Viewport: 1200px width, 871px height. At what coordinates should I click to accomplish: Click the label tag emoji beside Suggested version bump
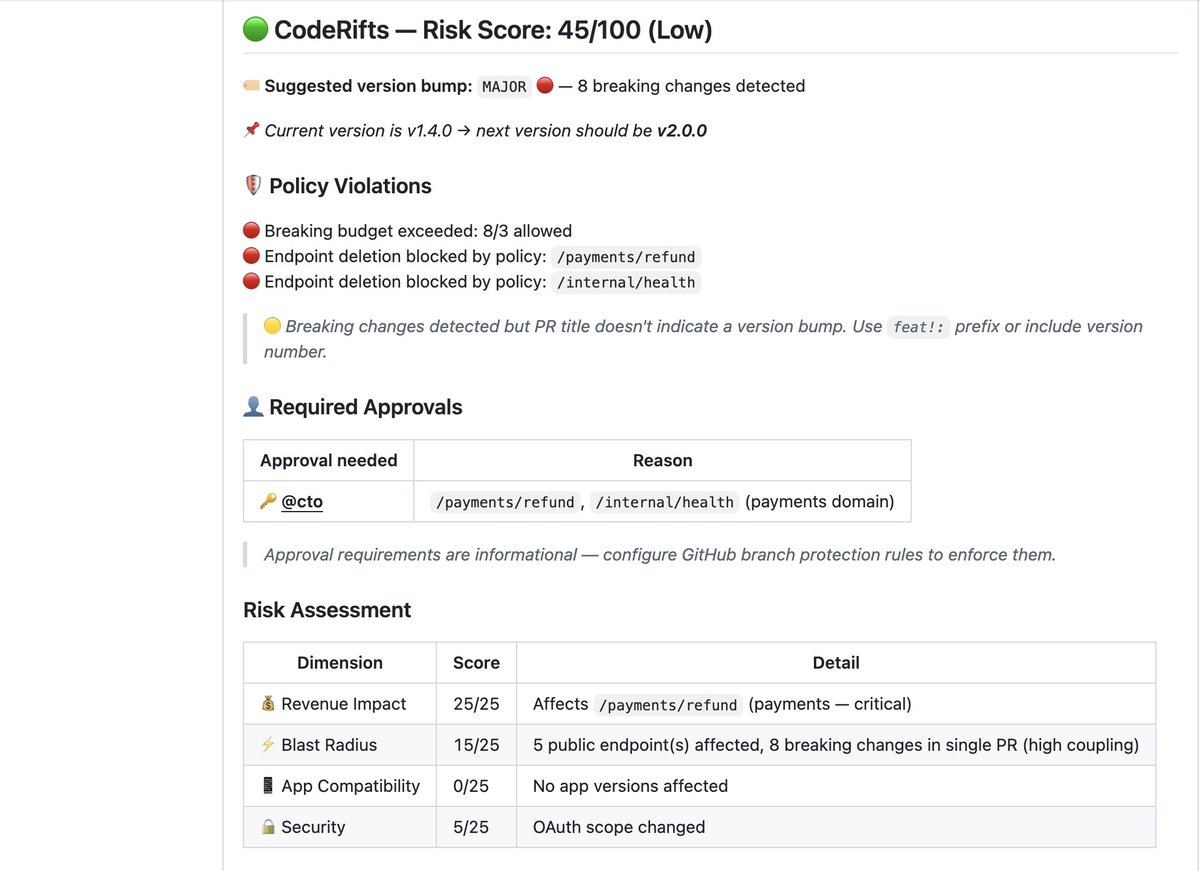click(x=252, y=86)
